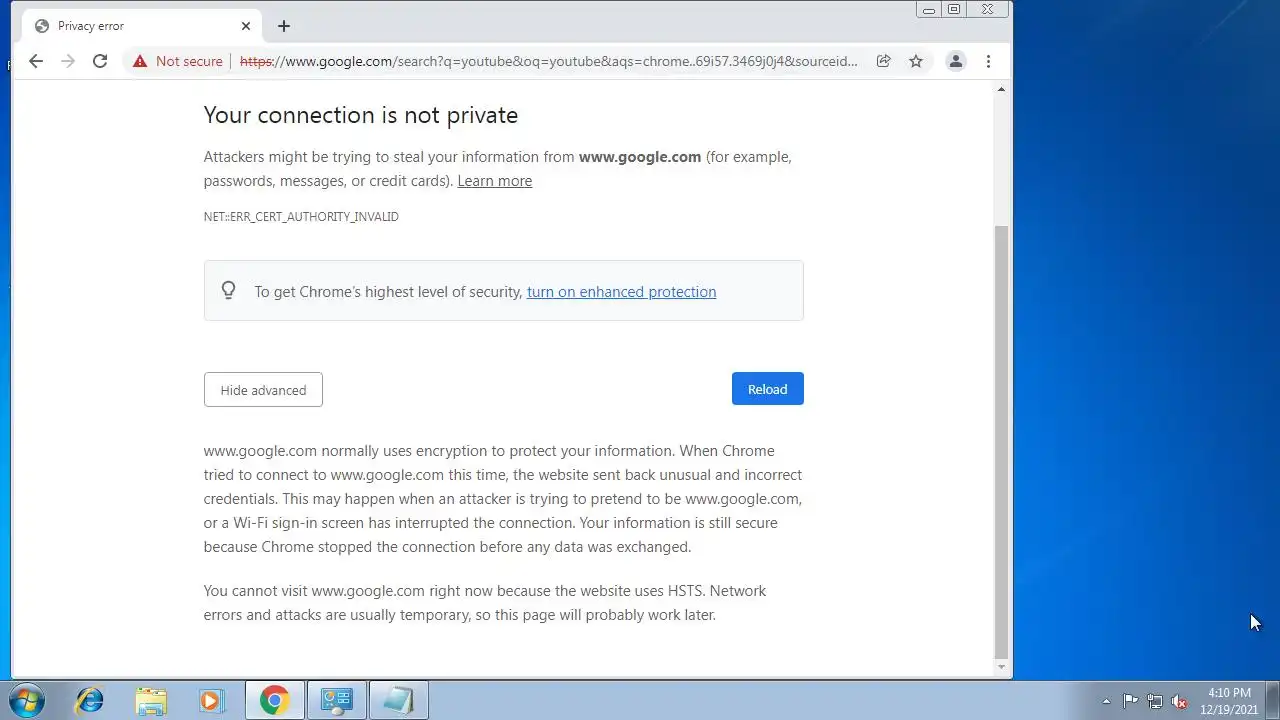This screenshot has height=720, width=1280.
Task: Click the Your connection is not private heading
Action: pos(361,115)
